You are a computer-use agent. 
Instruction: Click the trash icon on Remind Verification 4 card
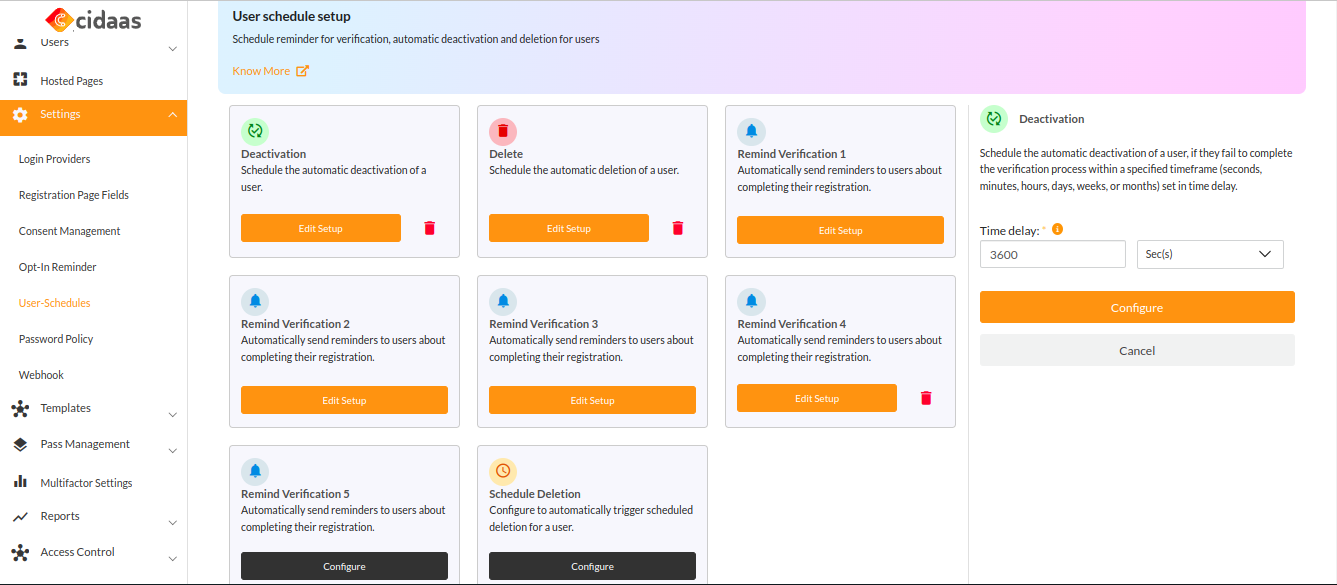pyautogui.click(x=925, y=397)
